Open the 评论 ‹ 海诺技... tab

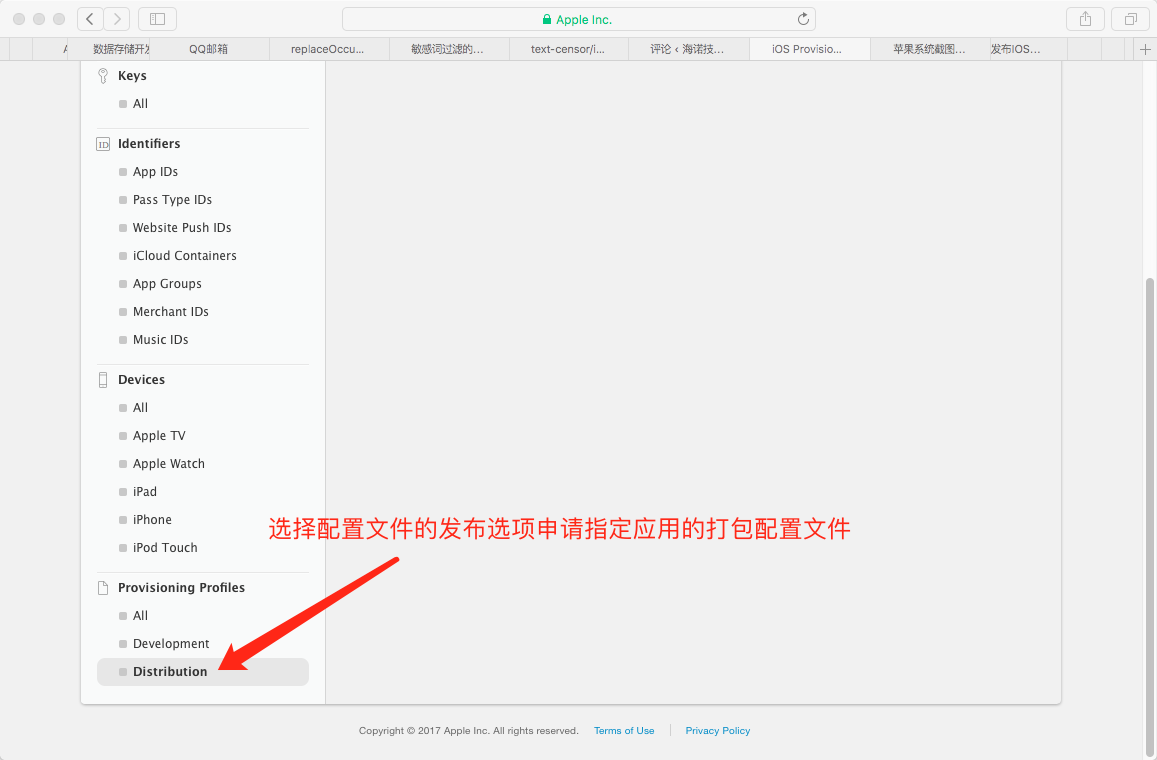pyautogui.click(x=688, y=49)
